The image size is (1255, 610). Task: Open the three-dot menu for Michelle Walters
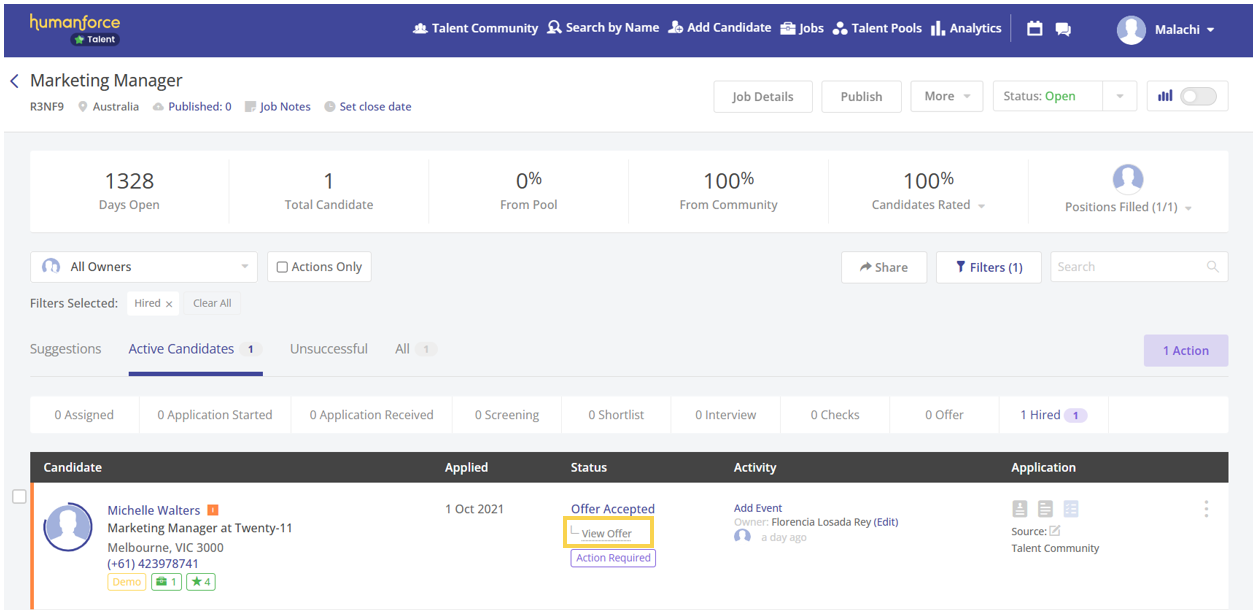click(x=1206, y=509)
